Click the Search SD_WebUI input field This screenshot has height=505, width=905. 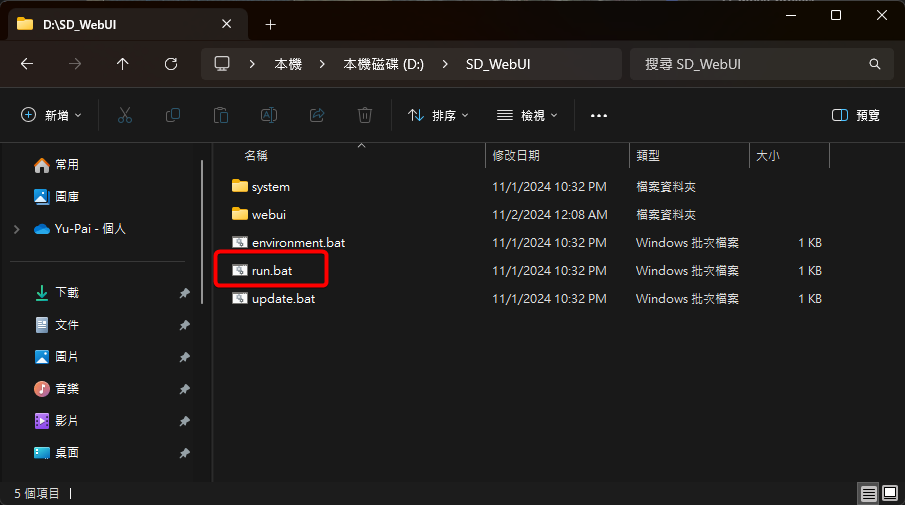pyautogui.click(x=750, y=64)
